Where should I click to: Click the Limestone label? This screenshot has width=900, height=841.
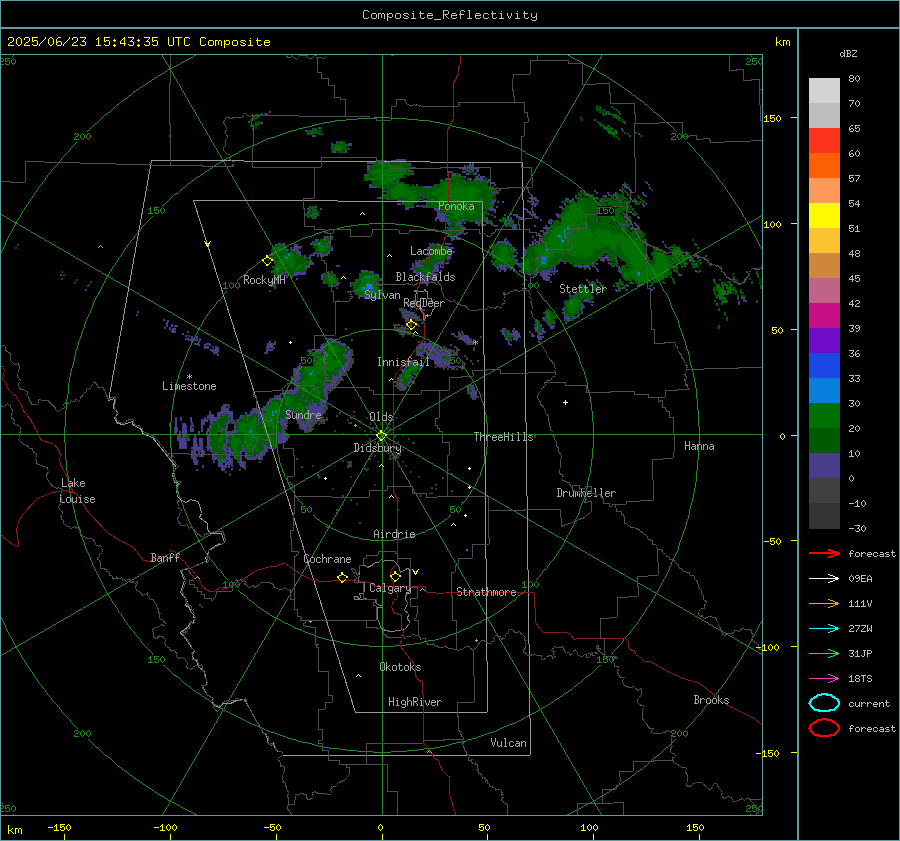[x=189, y=386]
